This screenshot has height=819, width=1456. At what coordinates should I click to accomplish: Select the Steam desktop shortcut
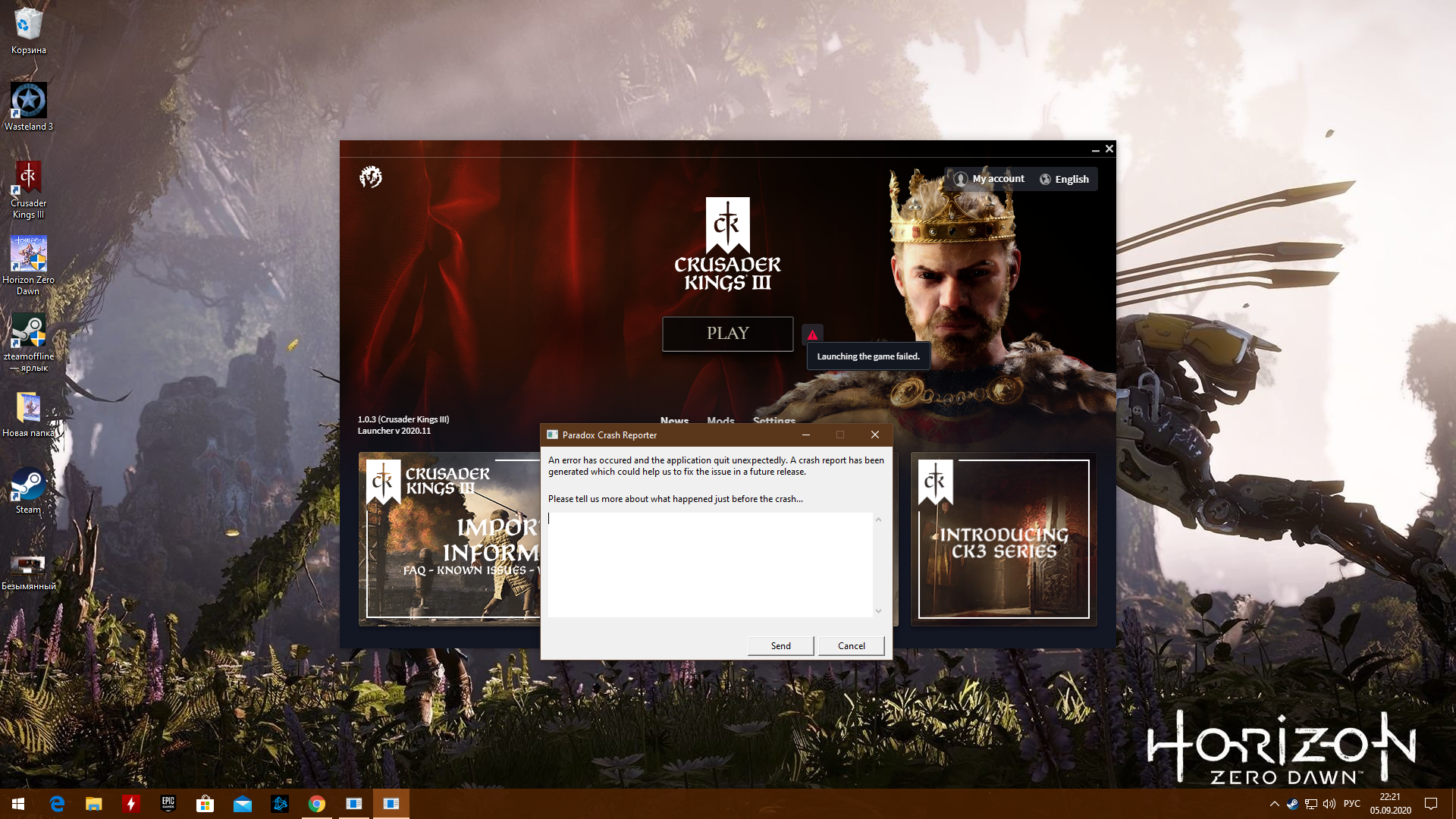(x=29, y=491)
